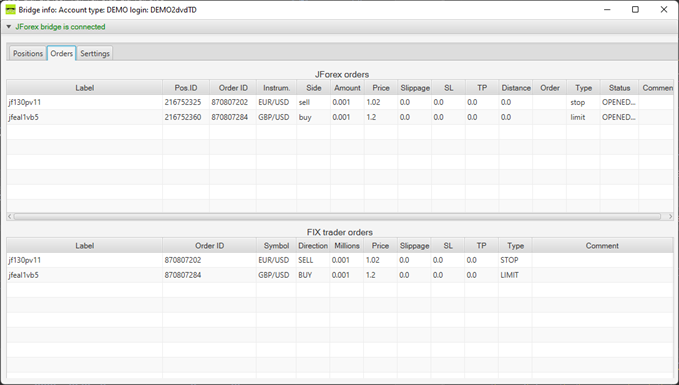Sort FIX trader orders by Label column
This screenshot has height=385, width=679.
[x=84, y=246]
